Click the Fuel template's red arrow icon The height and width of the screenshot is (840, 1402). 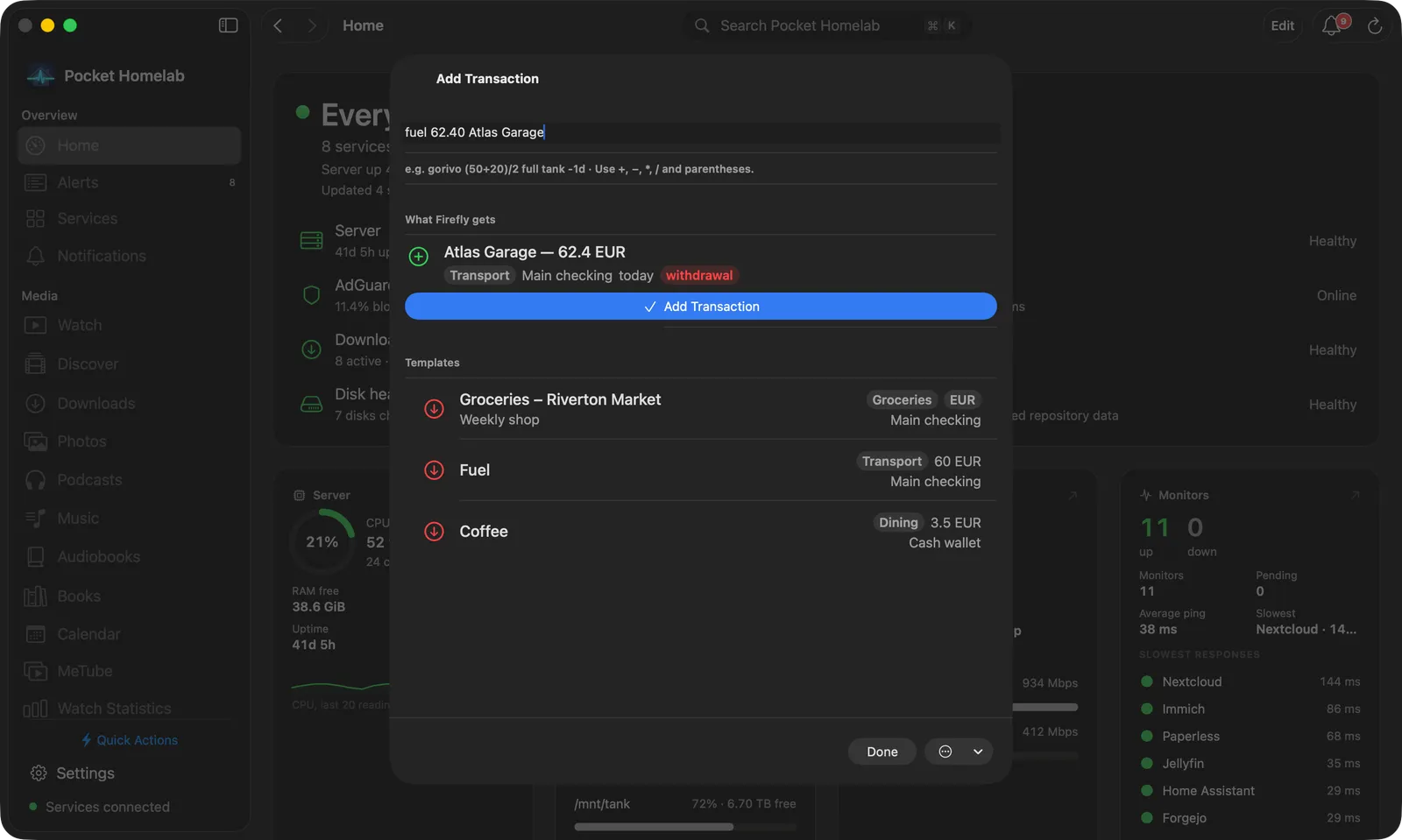pos(434,470)
